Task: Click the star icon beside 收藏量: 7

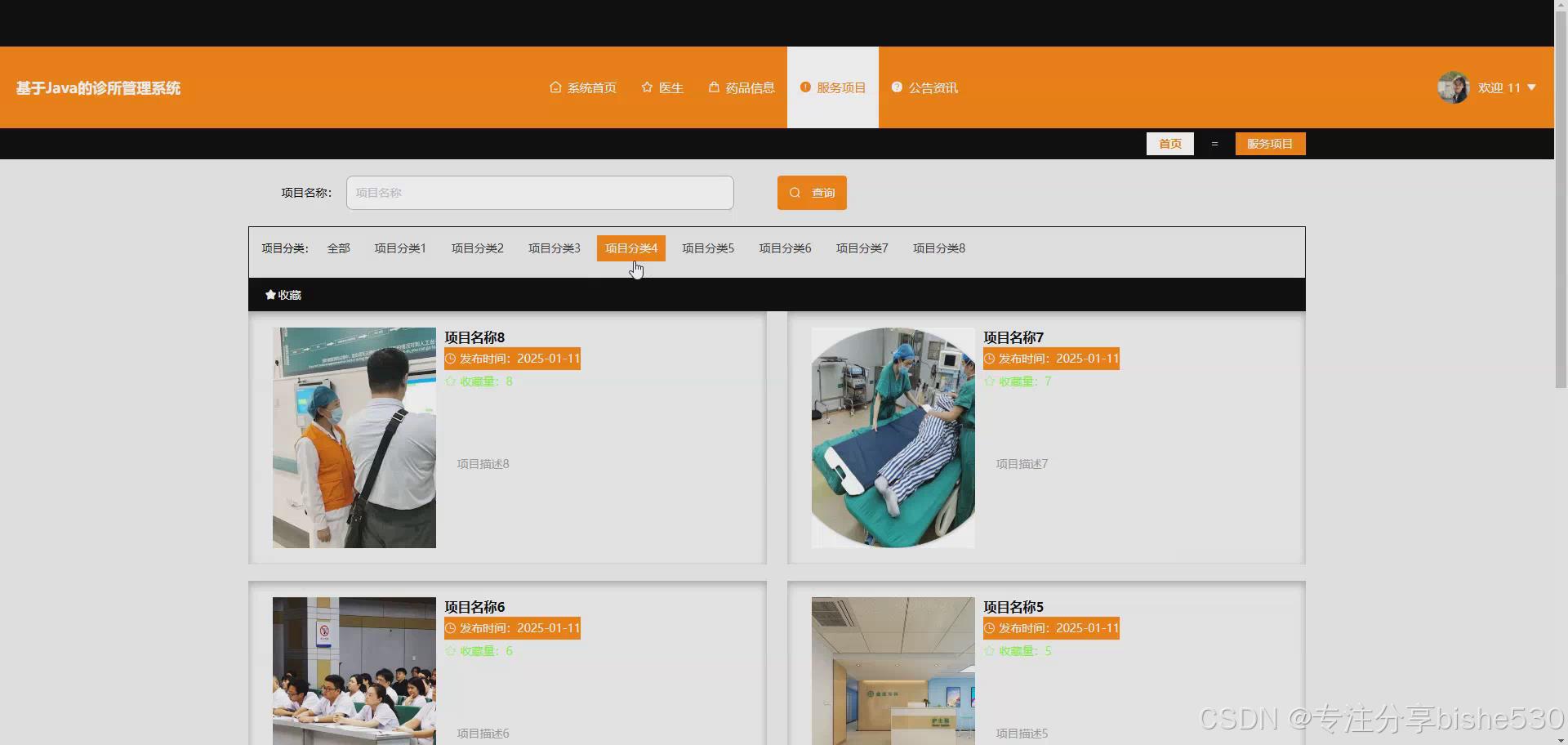Action: coord(989,381)
